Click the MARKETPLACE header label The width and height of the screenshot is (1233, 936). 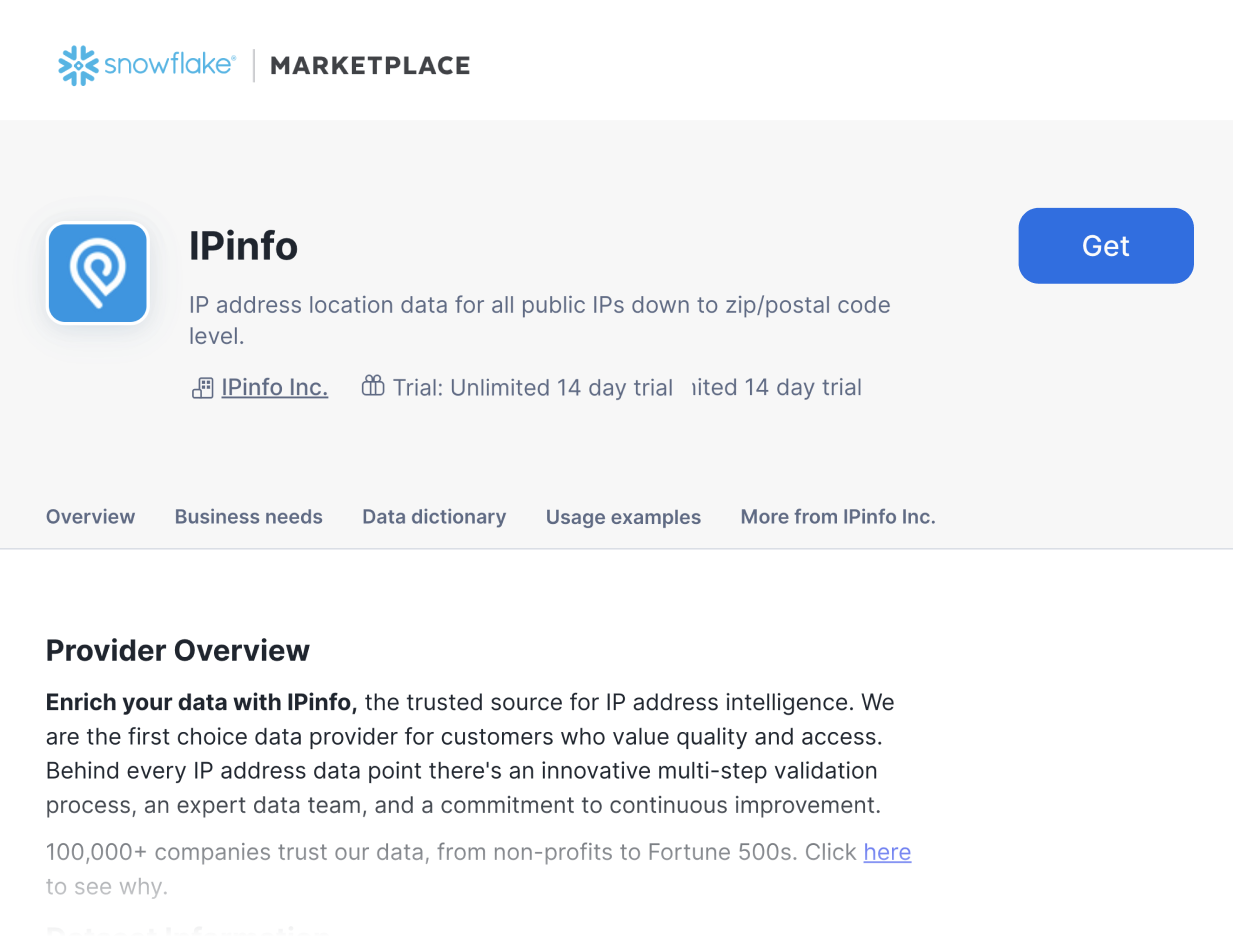(x=370, y=65)
